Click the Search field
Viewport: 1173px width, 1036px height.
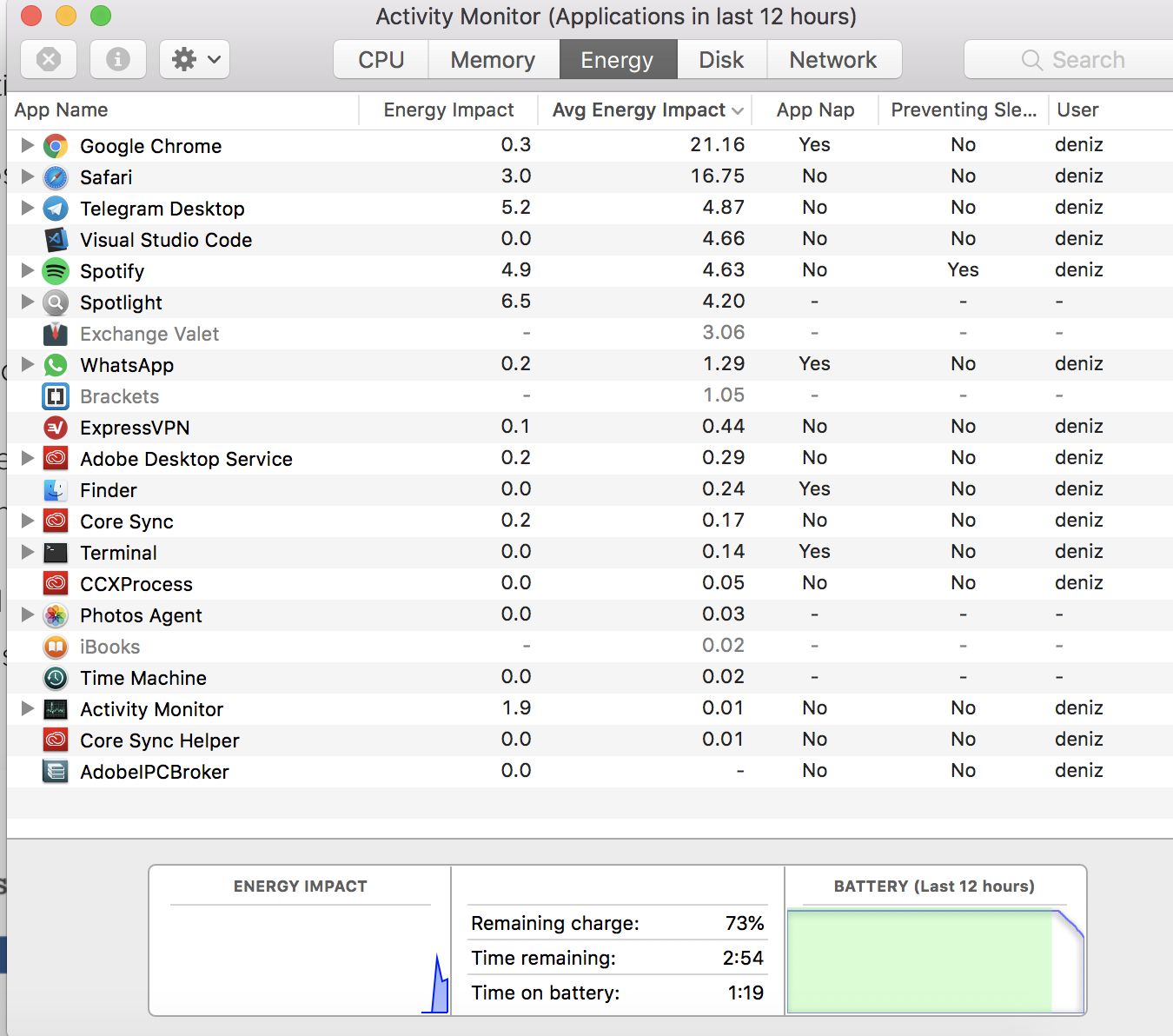[x=1069, y=59]
